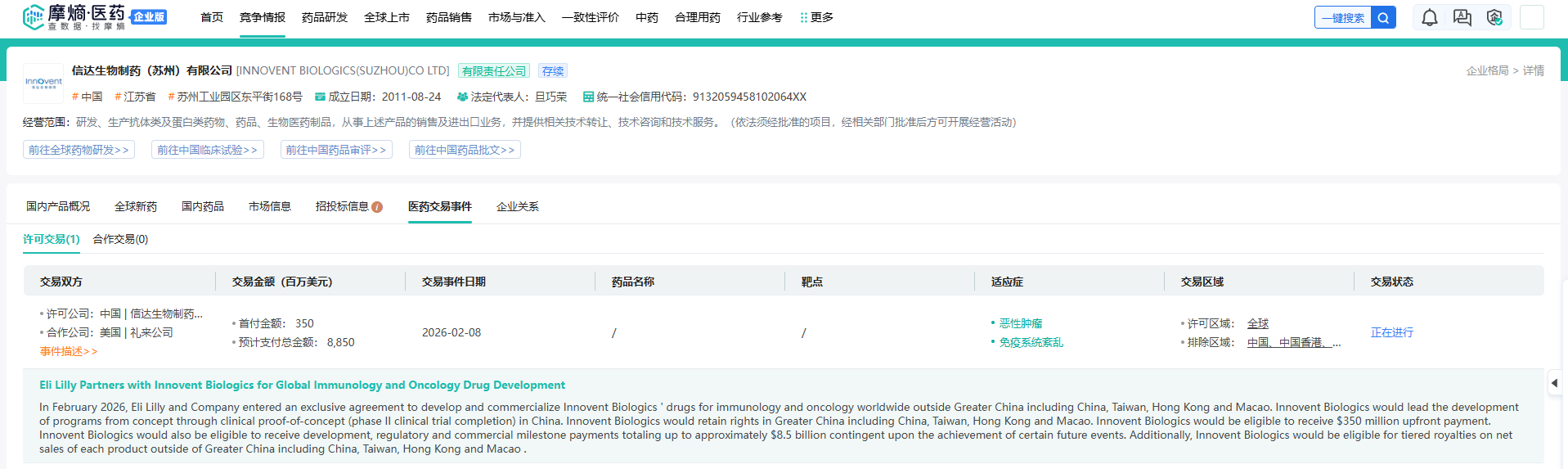1568x469 pixels.
Task: Switch to the 企业关系 tab
Action: tap(518, 206)
